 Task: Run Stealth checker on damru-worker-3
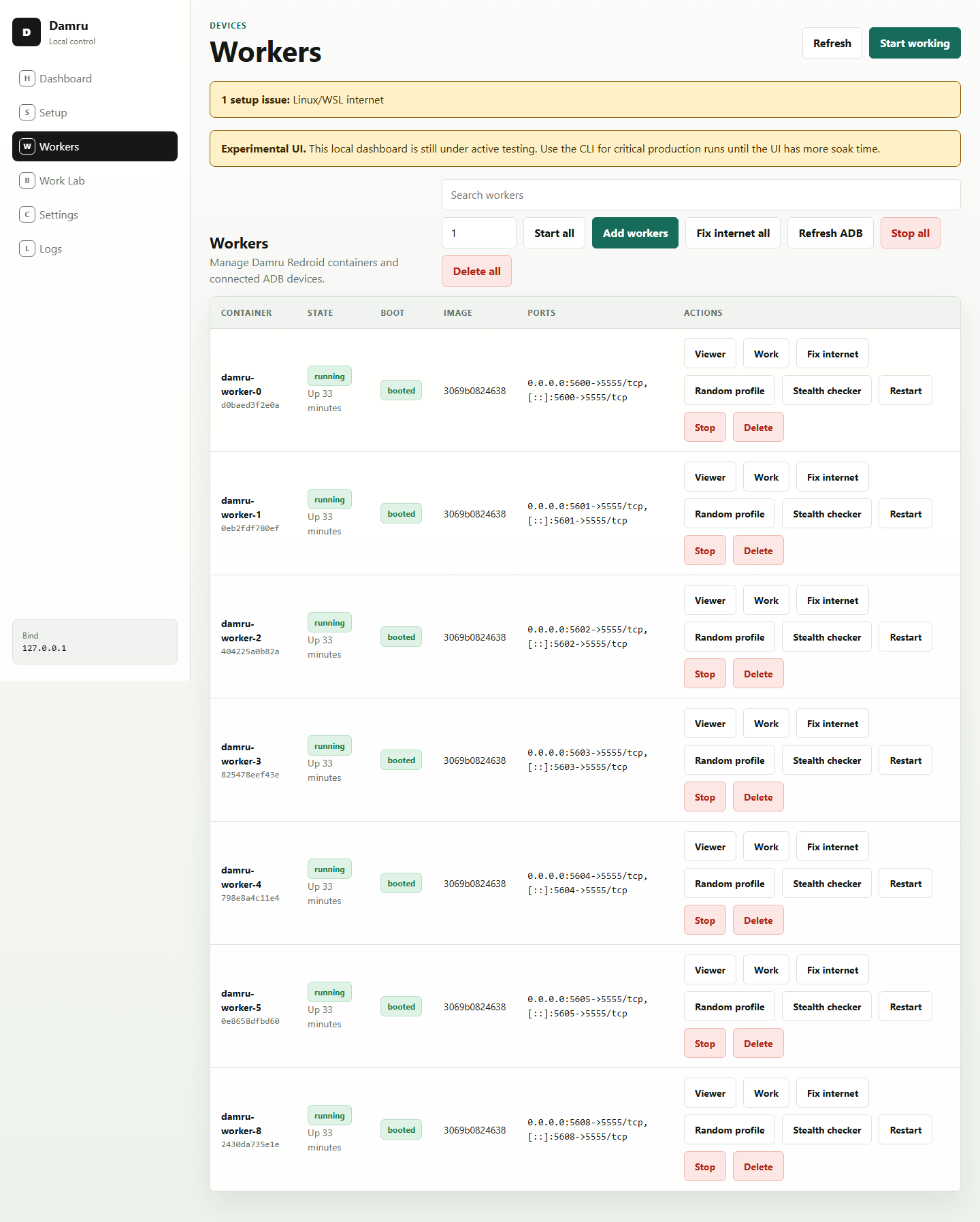[x=827, y=760]
